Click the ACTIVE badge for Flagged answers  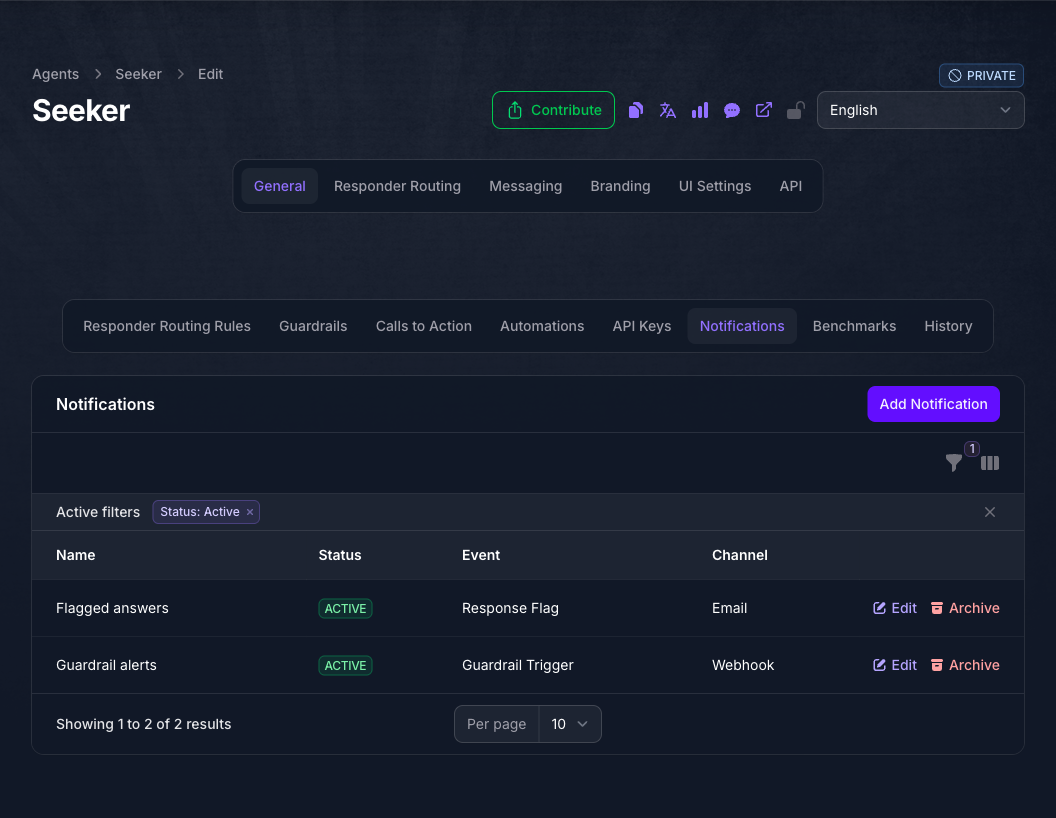(x=345, y=609)
